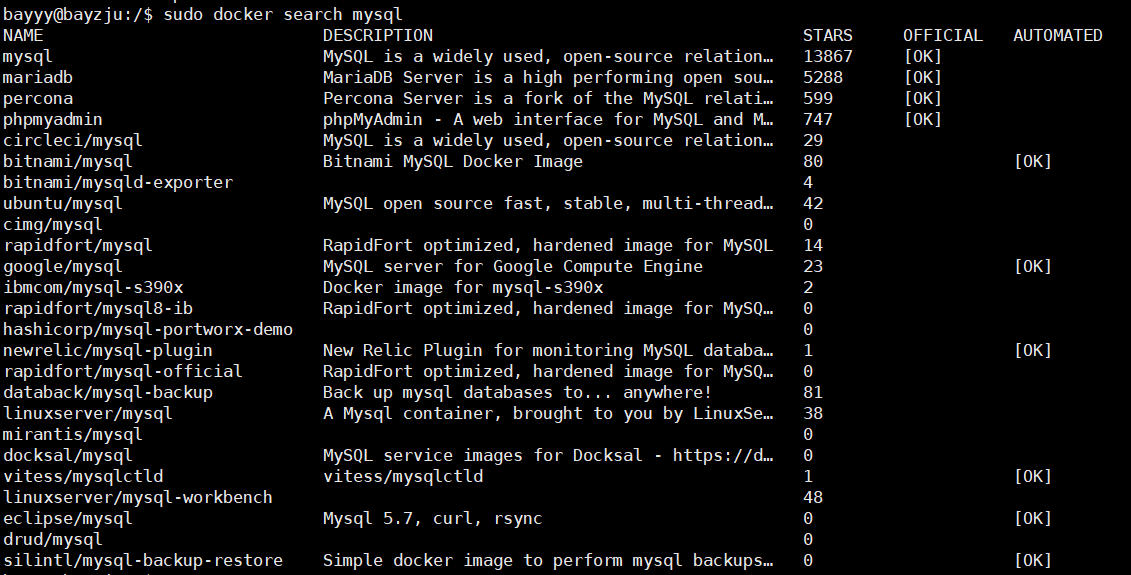Click the STARS column header

click(x=828, y=36)
